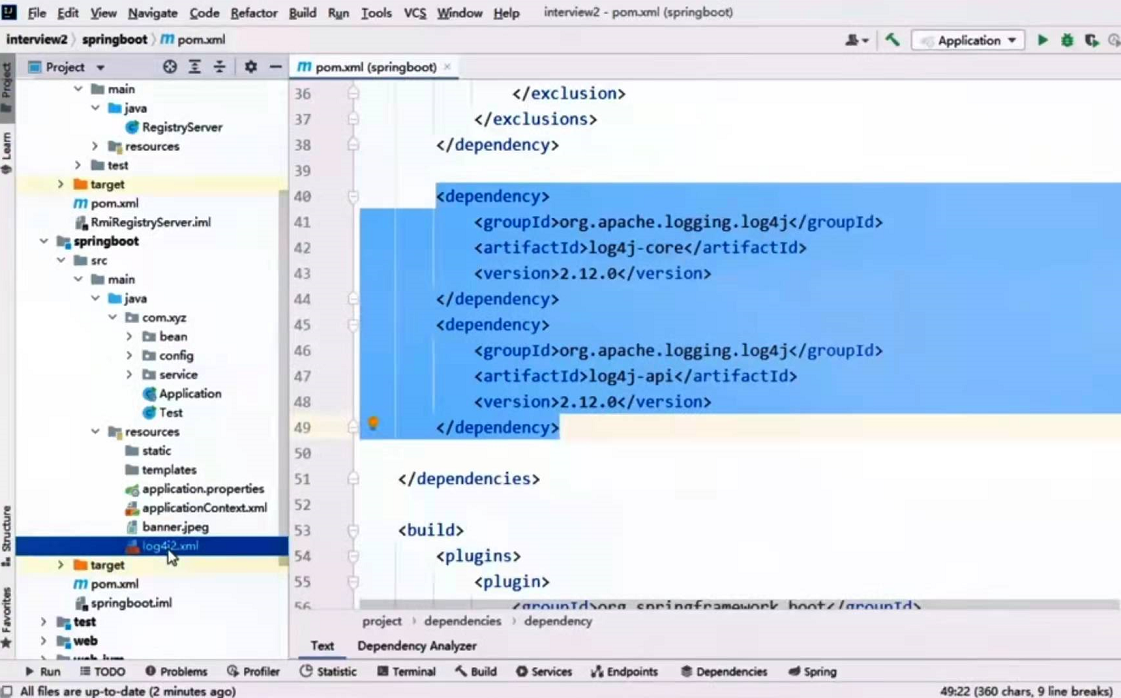Expand the test module at bottom
The image size is (1121, 698).
click(x=44, y=621)
